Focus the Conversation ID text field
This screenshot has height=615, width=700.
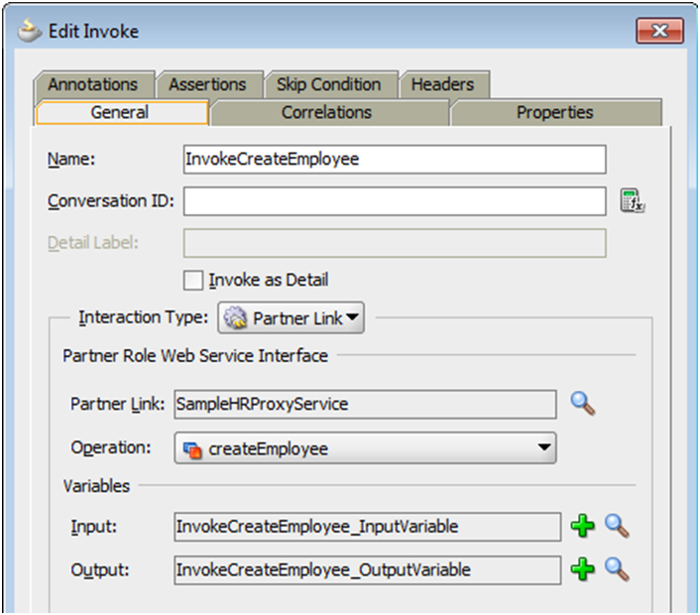tap(395, 201)
